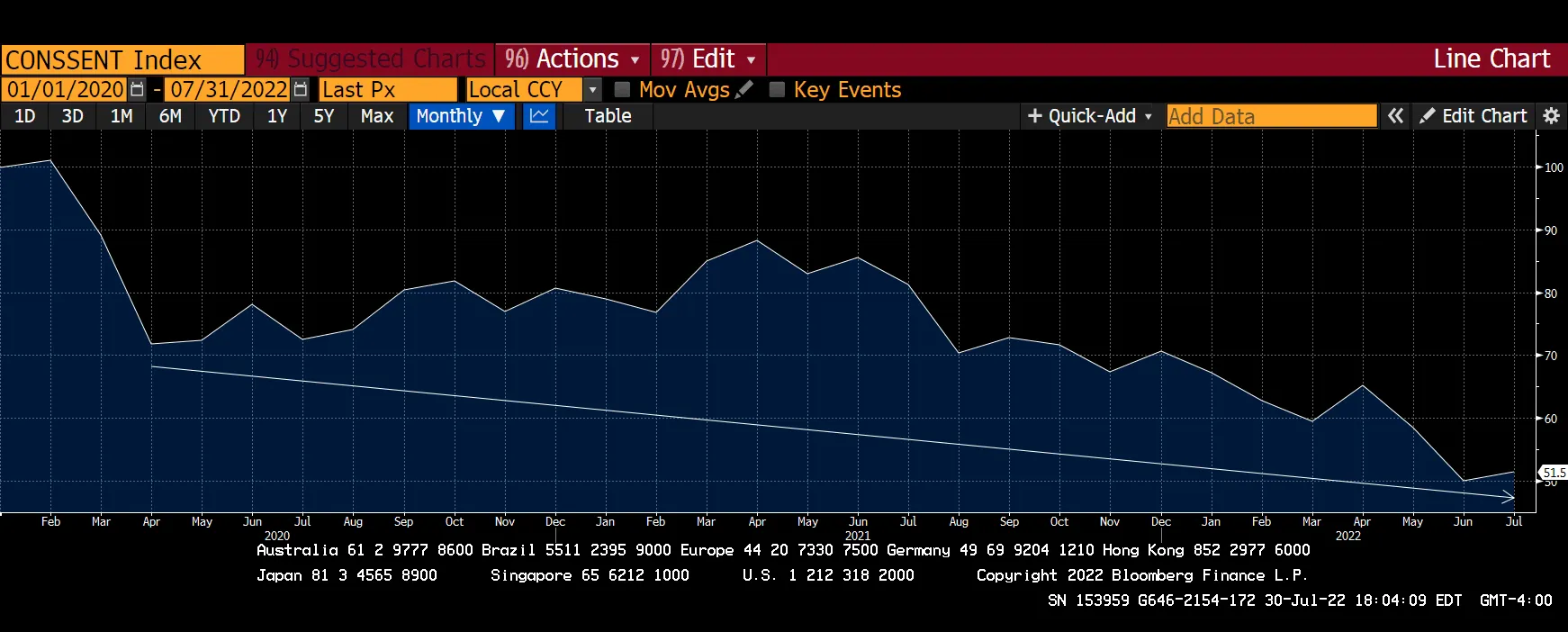Open the end date calendar picker
The image size is (1568, 632).
pos(301,90)
